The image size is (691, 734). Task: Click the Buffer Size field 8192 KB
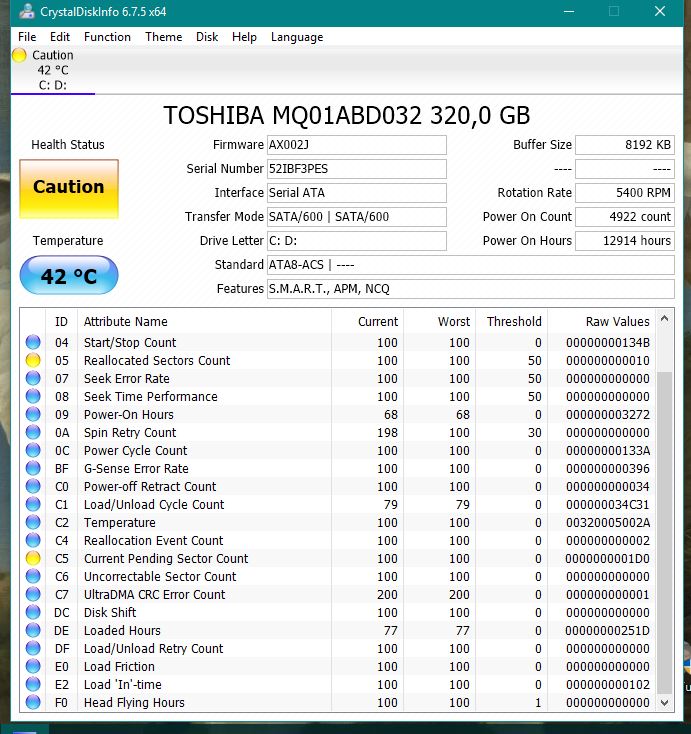[625, 145]
